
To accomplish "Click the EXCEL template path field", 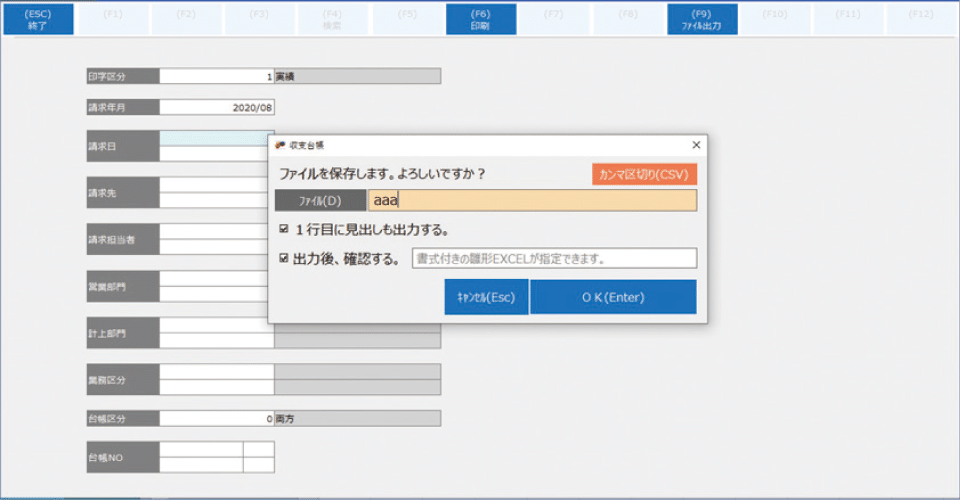I will pos(553,259).
